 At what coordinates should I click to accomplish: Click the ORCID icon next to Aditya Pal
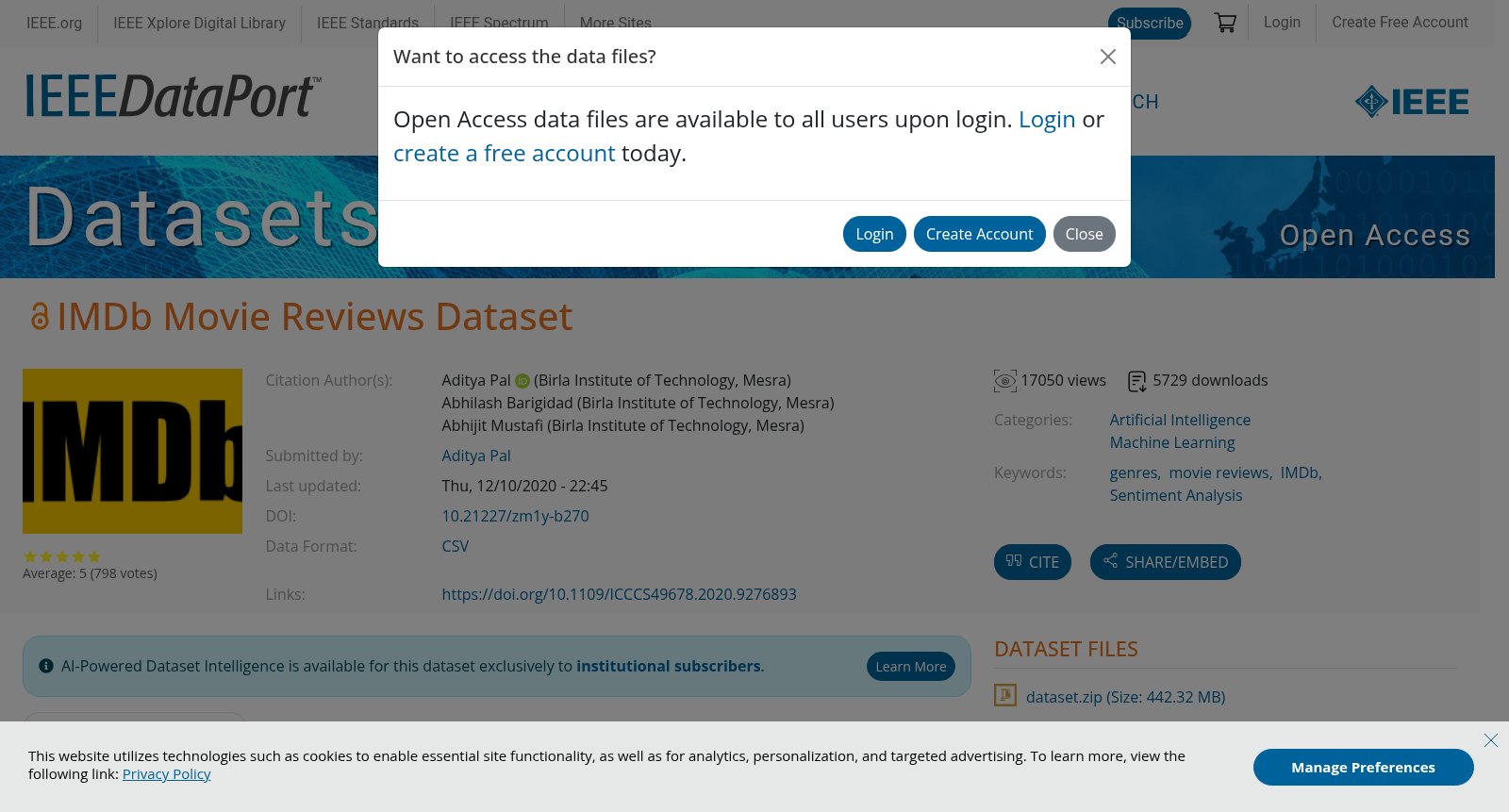[522, 381]
